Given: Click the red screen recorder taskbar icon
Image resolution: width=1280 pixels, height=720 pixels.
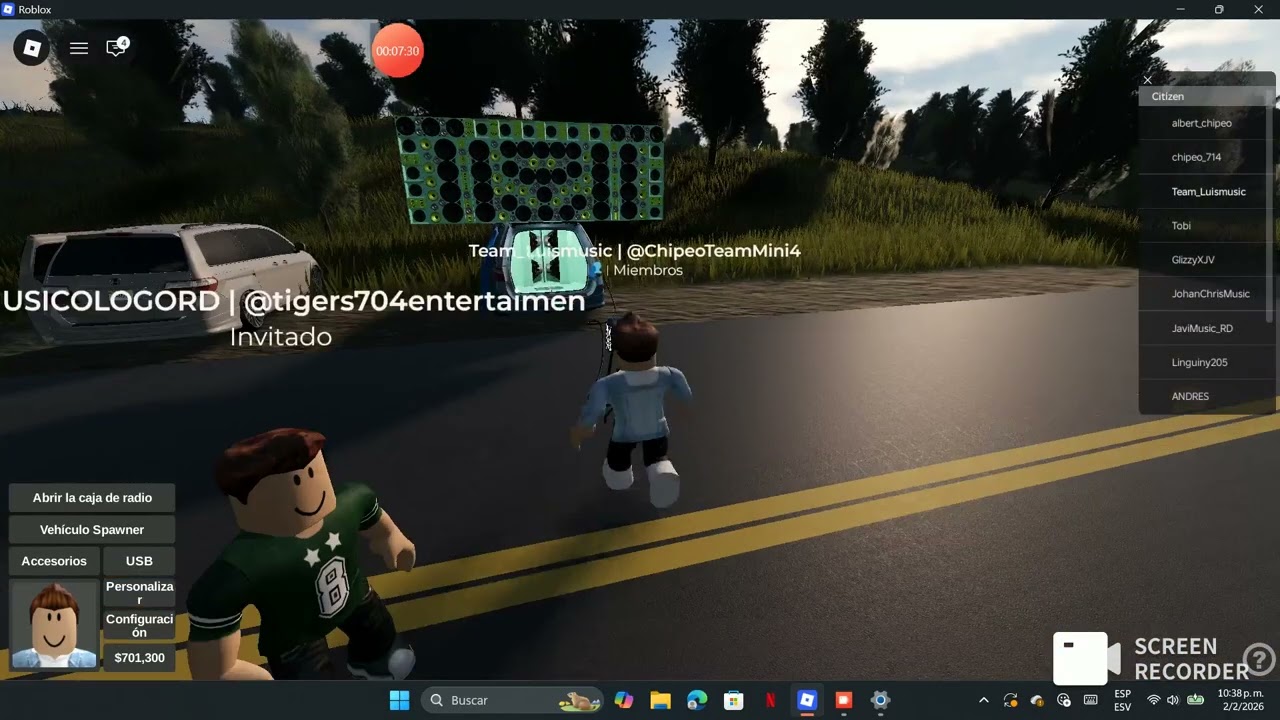Looking at the screenshot, I should 843,700.
